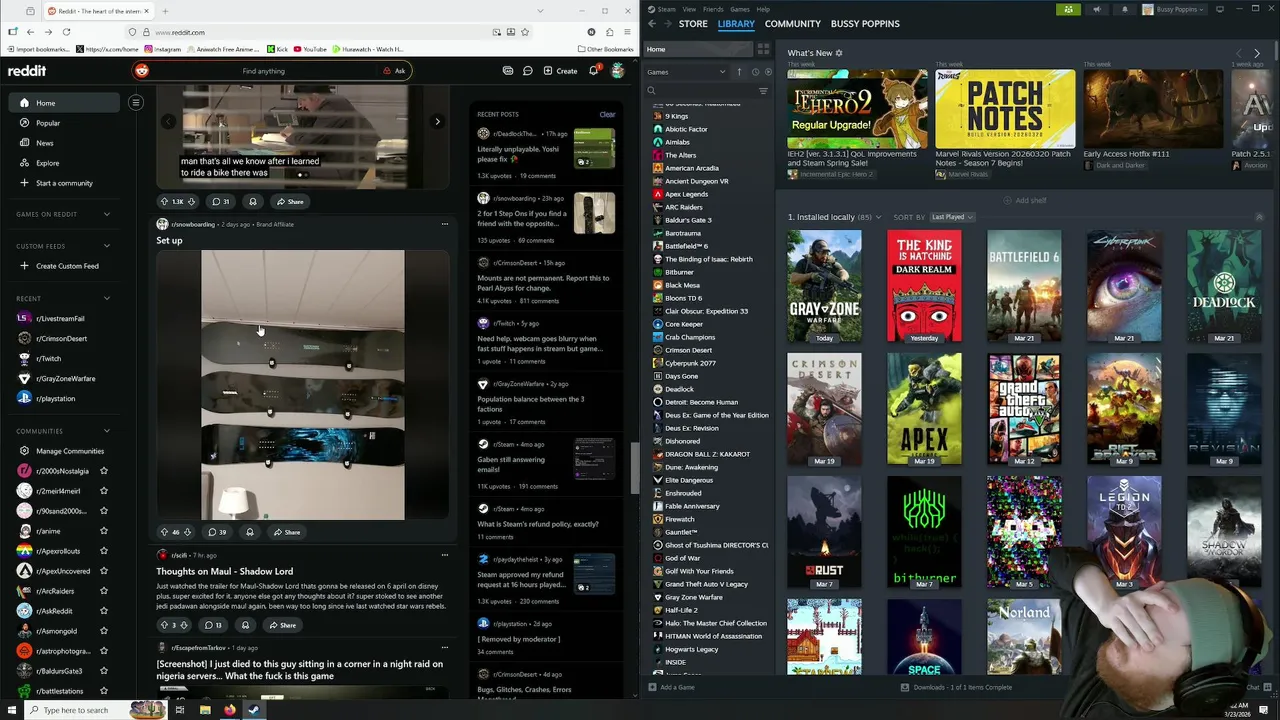Image resolution: width=1280 pixels, height=720 pixels.
Task: Favorite r/Apexrollouts with star
Action: point(104,551)
